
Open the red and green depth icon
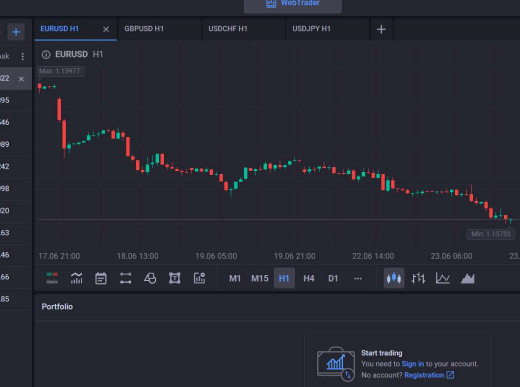coord(52,278)
